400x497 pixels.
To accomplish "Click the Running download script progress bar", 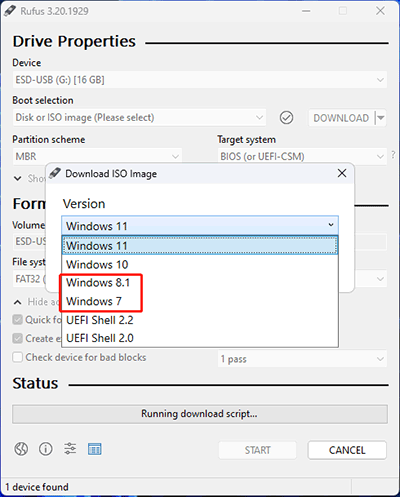I will [x=200, y=414].
